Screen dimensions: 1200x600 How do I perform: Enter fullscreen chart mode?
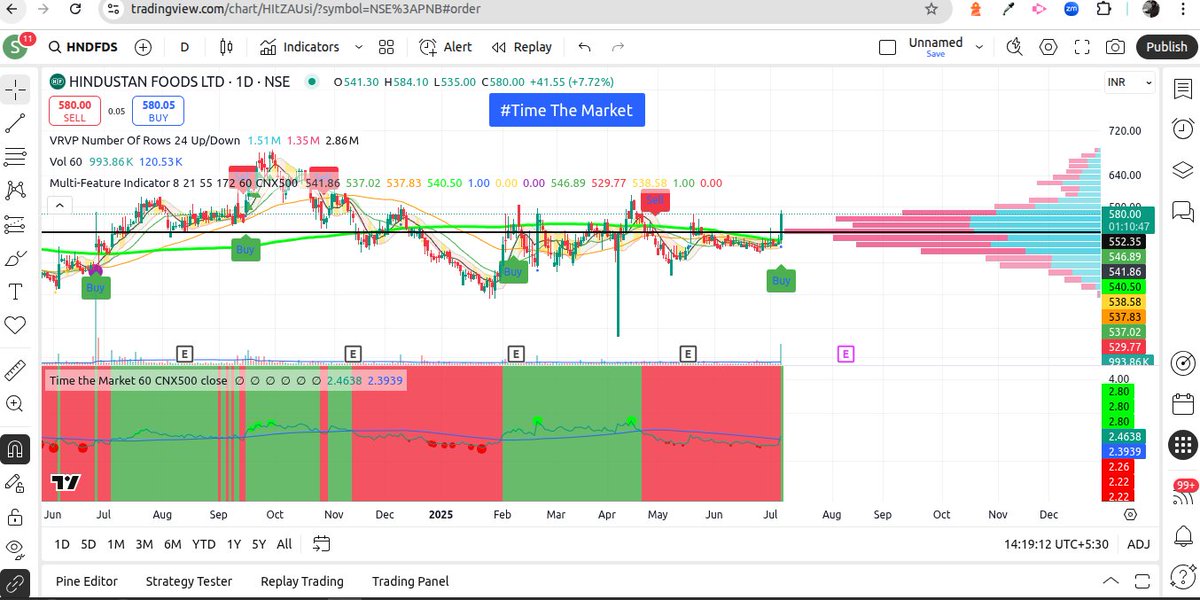point(1082,47)
